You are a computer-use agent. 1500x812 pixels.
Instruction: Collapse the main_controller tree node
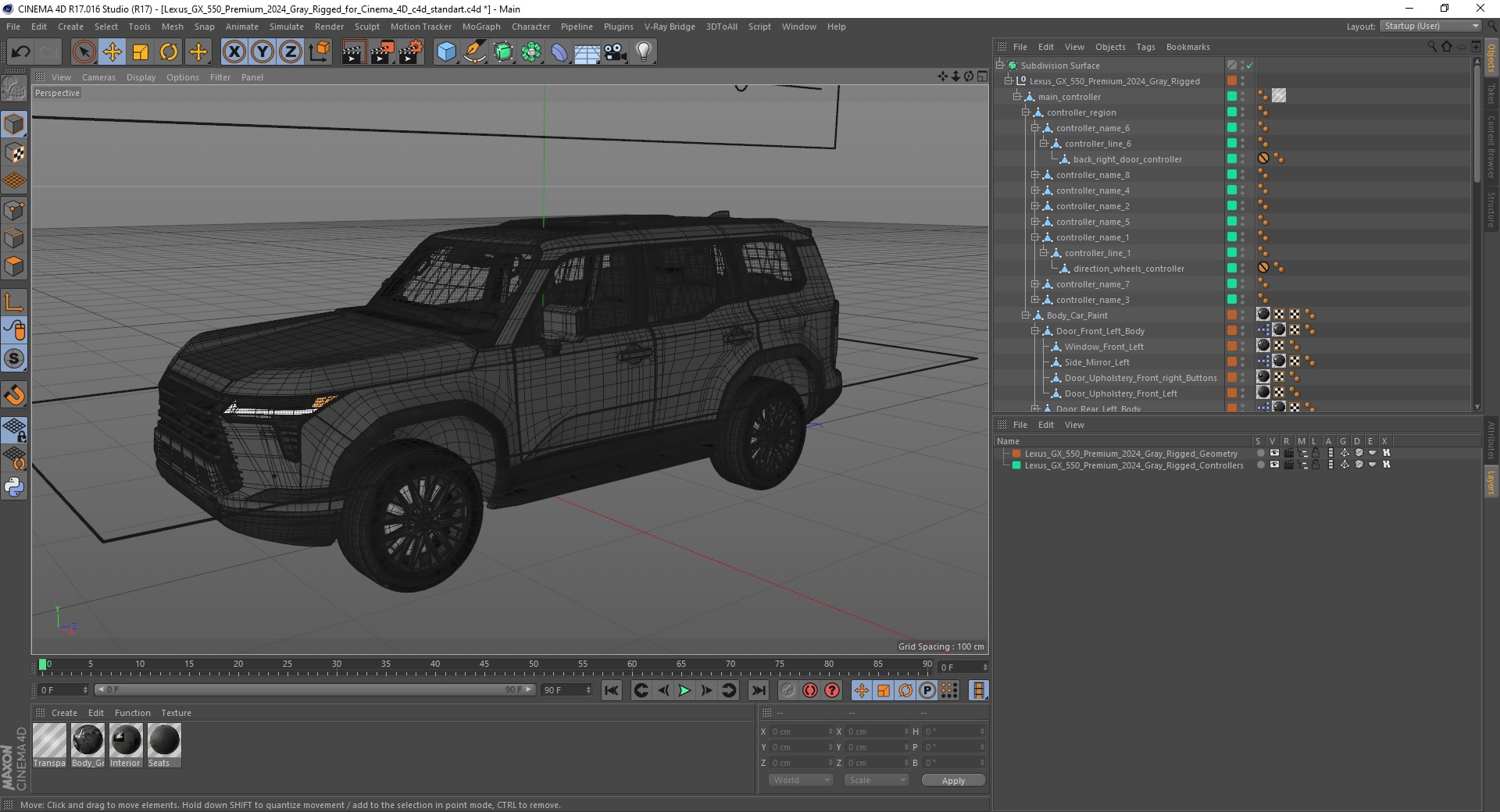click(1017, 97)
